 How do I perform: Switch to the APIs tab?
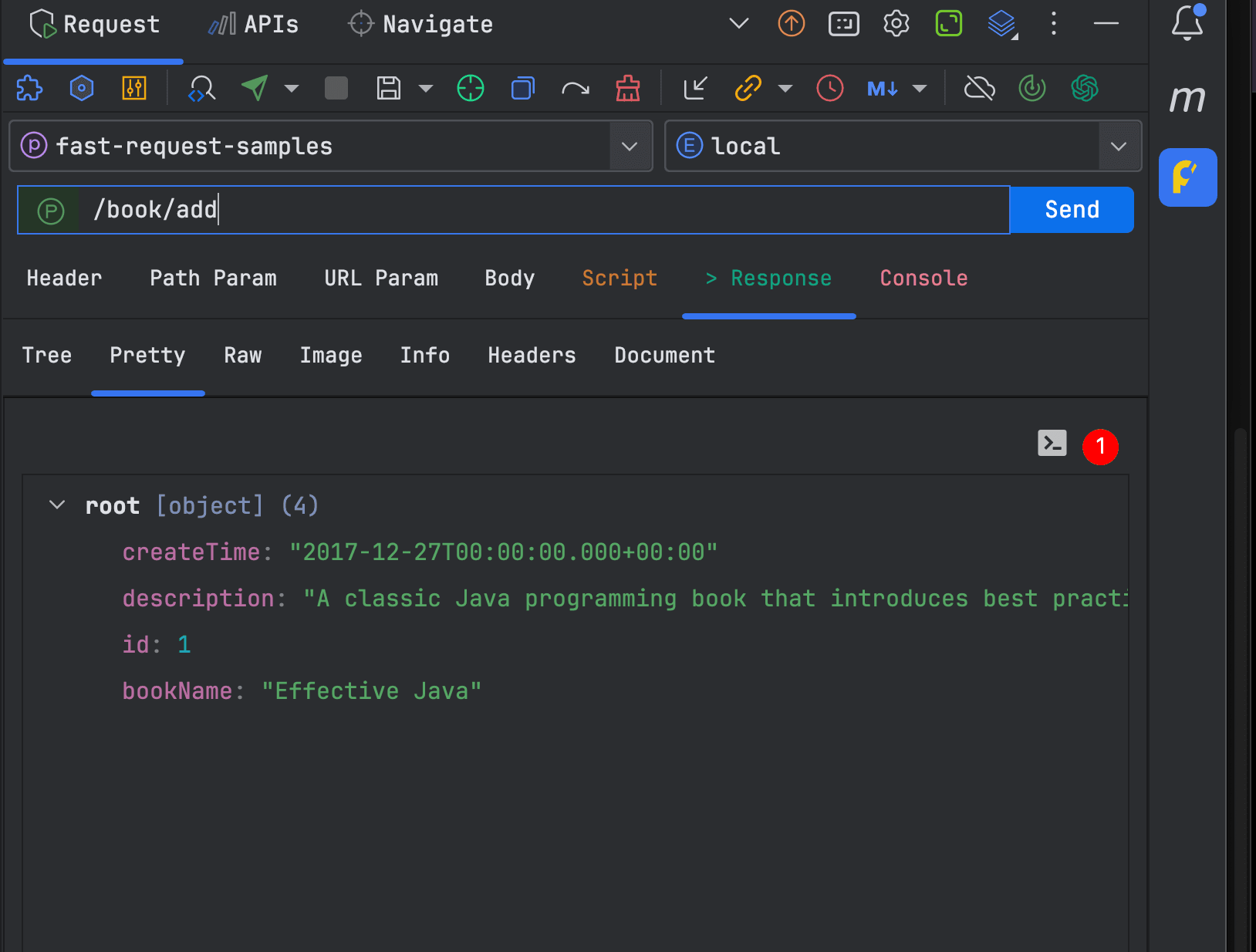tap(254, 25)
